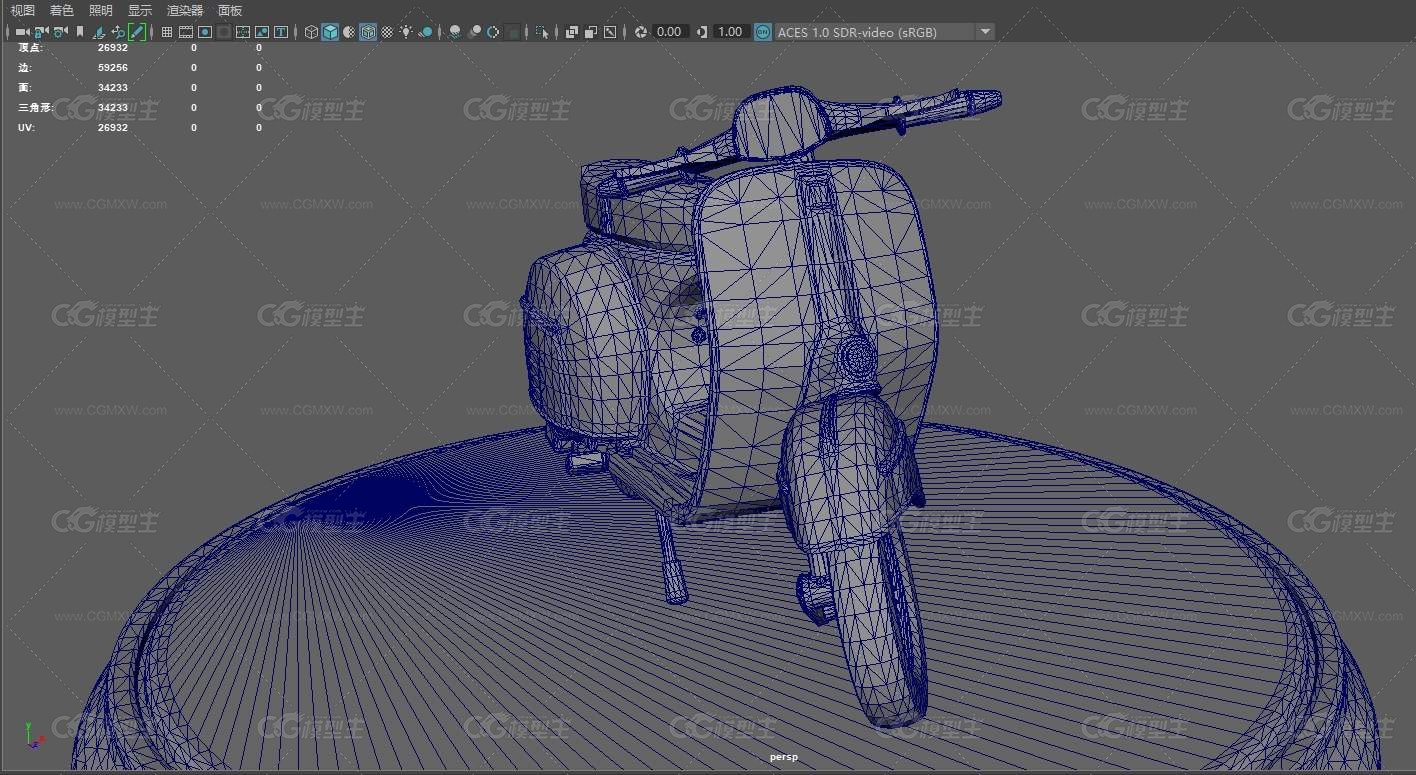Toggle Multisample Anti-aliasing icon
This screenshot has height=775, width=1416.
[493, 32]
